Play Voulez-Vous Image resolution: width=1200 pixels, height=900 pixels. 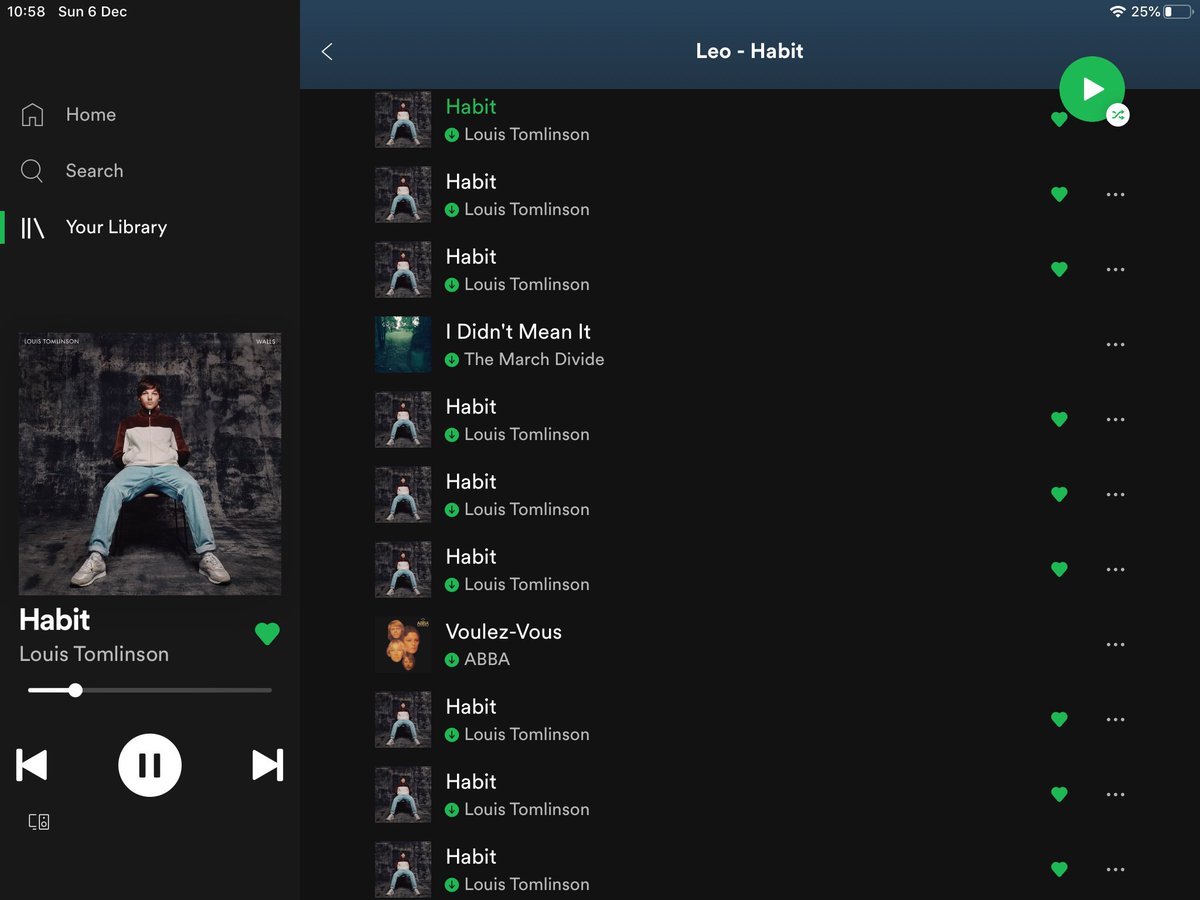point(503,632)
